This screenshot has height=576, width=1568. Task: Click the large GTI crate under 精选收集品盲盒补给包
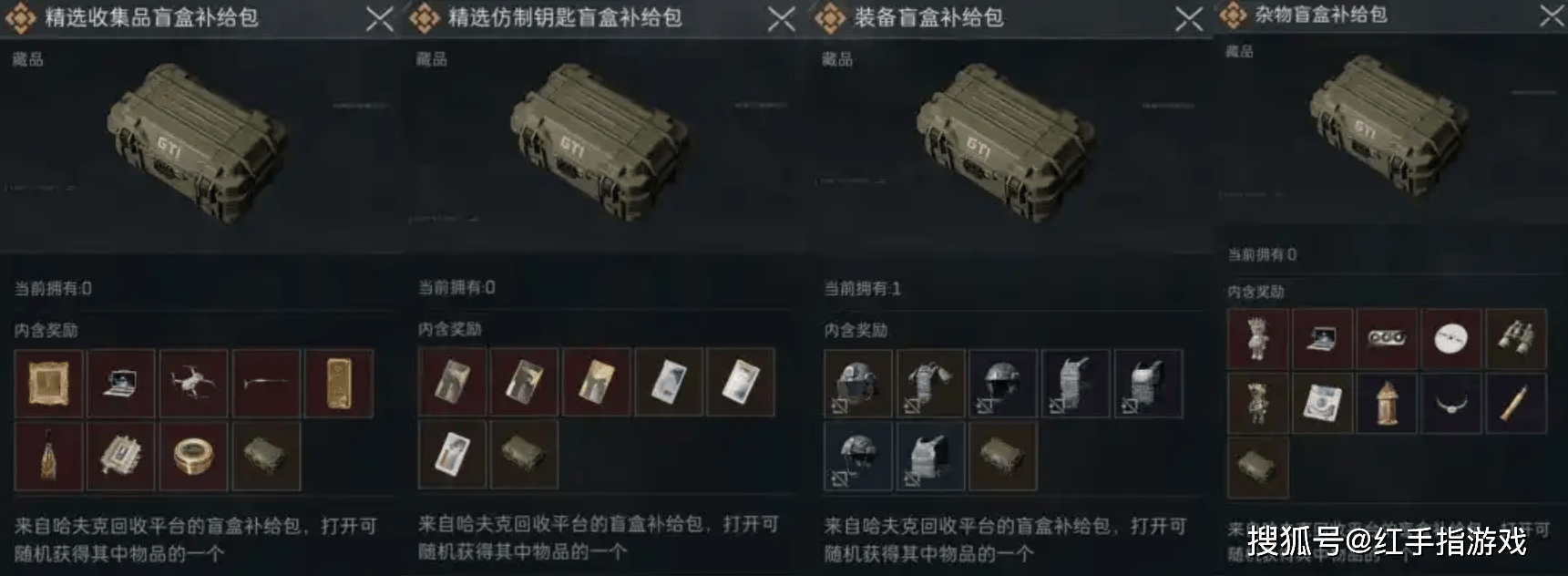tap(196, 141)
